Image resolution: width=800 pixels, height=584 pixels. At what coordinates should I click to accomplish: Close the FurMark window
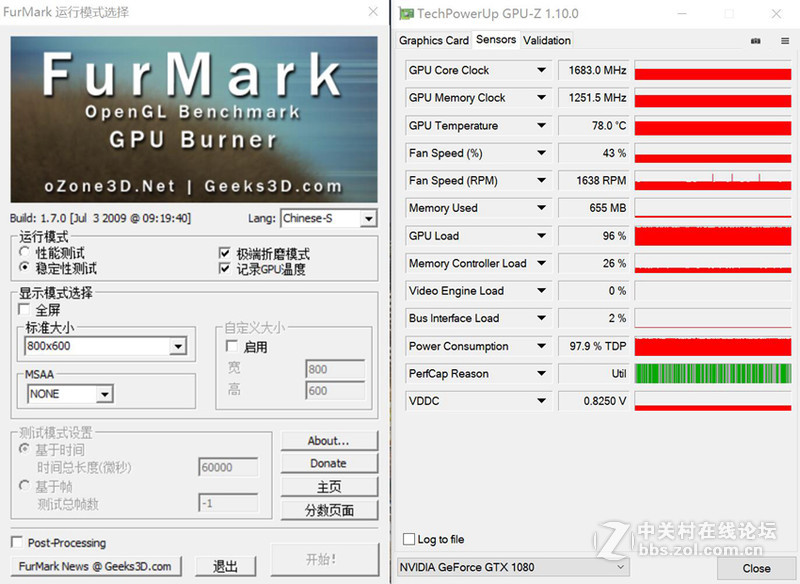click(373, 11)
